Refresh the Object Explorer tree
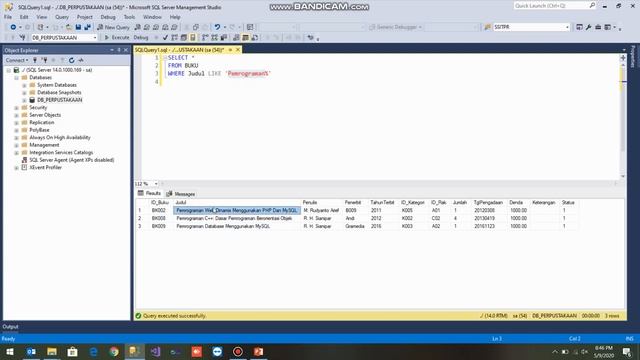Image resolution: width=640 pixels, height=360 pixels. click(x=71, y=60)
